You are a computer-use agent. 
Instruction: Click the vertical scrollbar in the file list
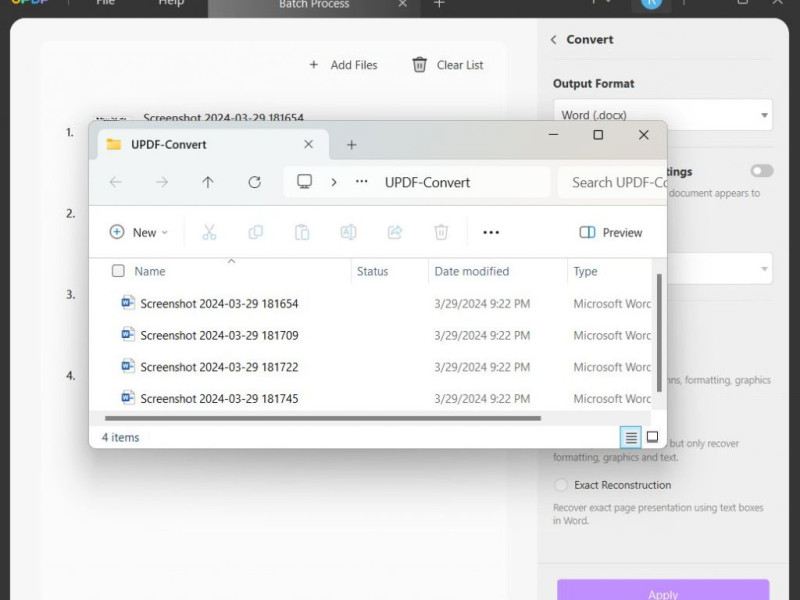coord(659,333)
